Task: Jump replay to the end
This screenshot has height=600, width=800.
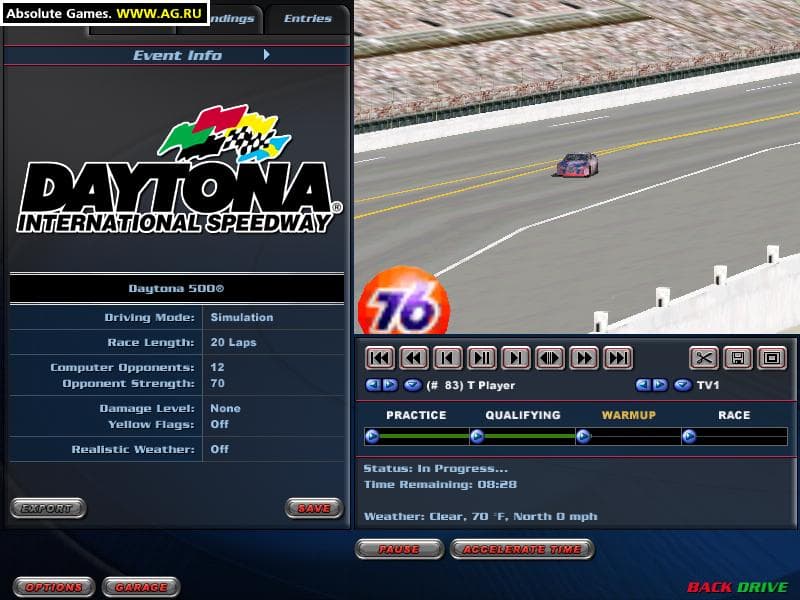Action: (618, 358)
